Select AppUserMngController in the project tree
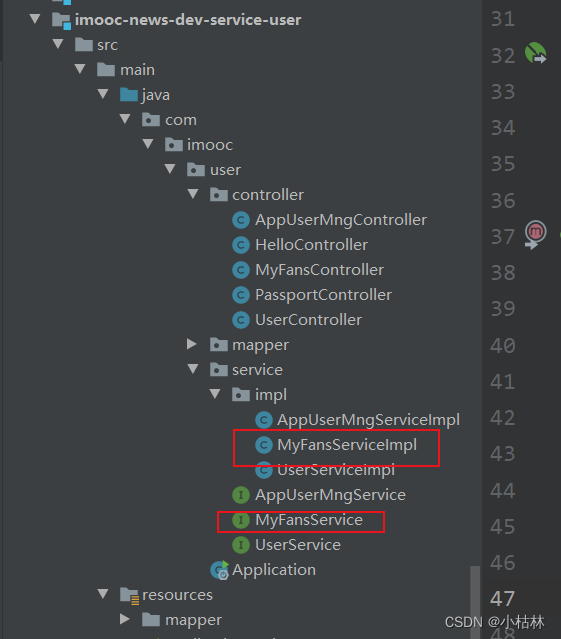561x639 pixels. (x=341, y=220)
